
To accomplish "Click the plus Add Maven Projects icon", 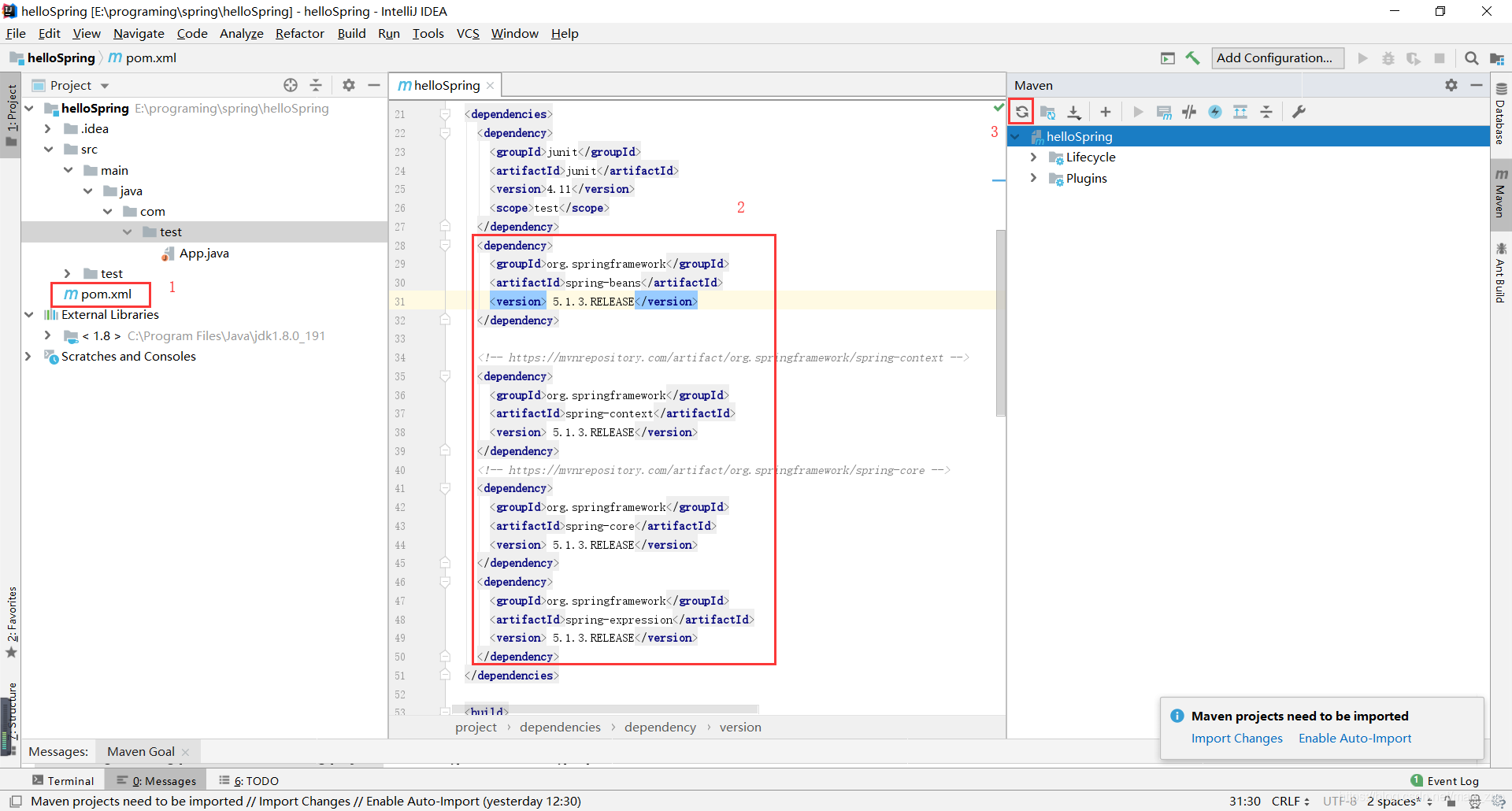I will point(1106,112).
